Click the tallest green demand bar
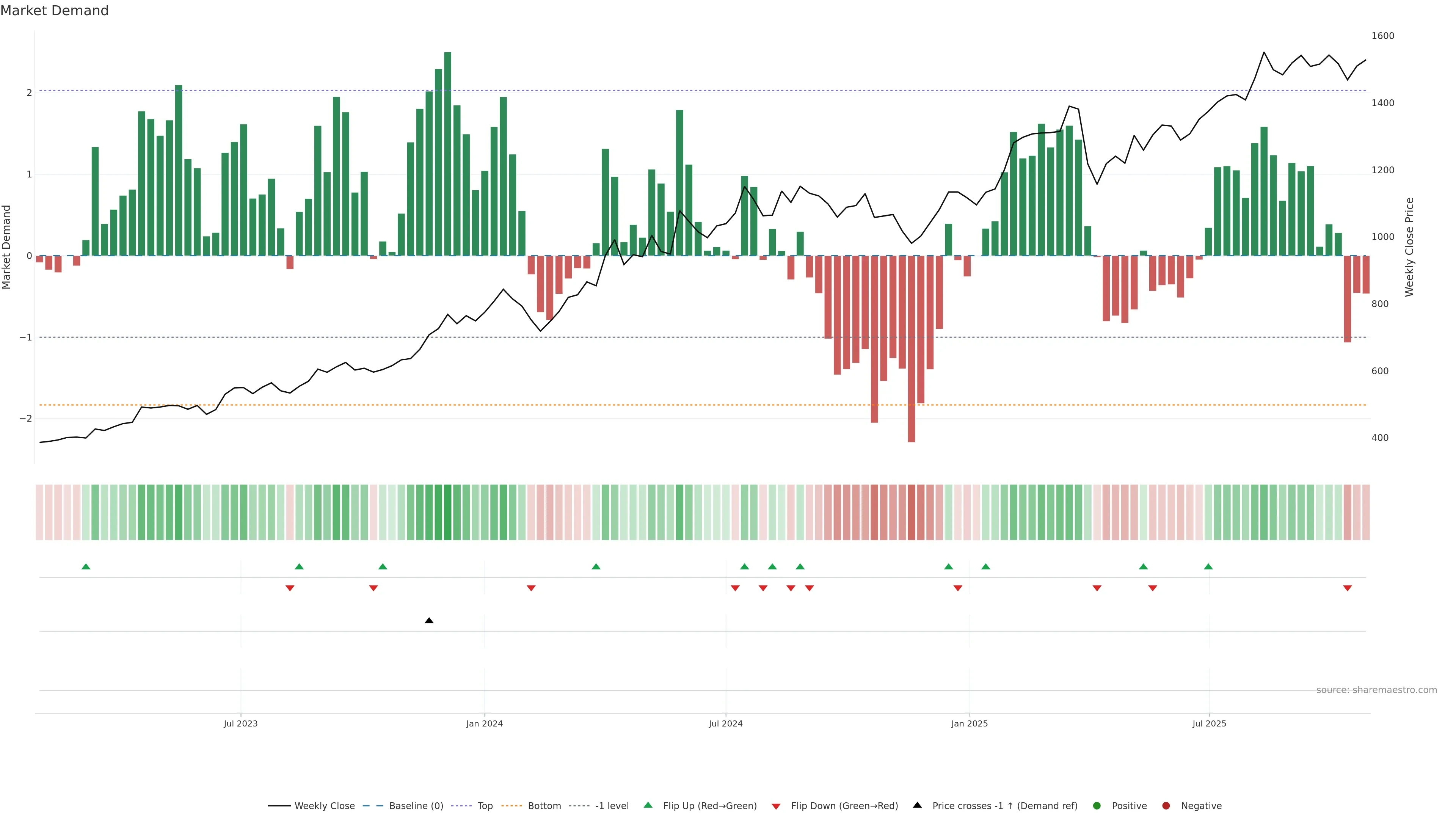 click(448, 152)
